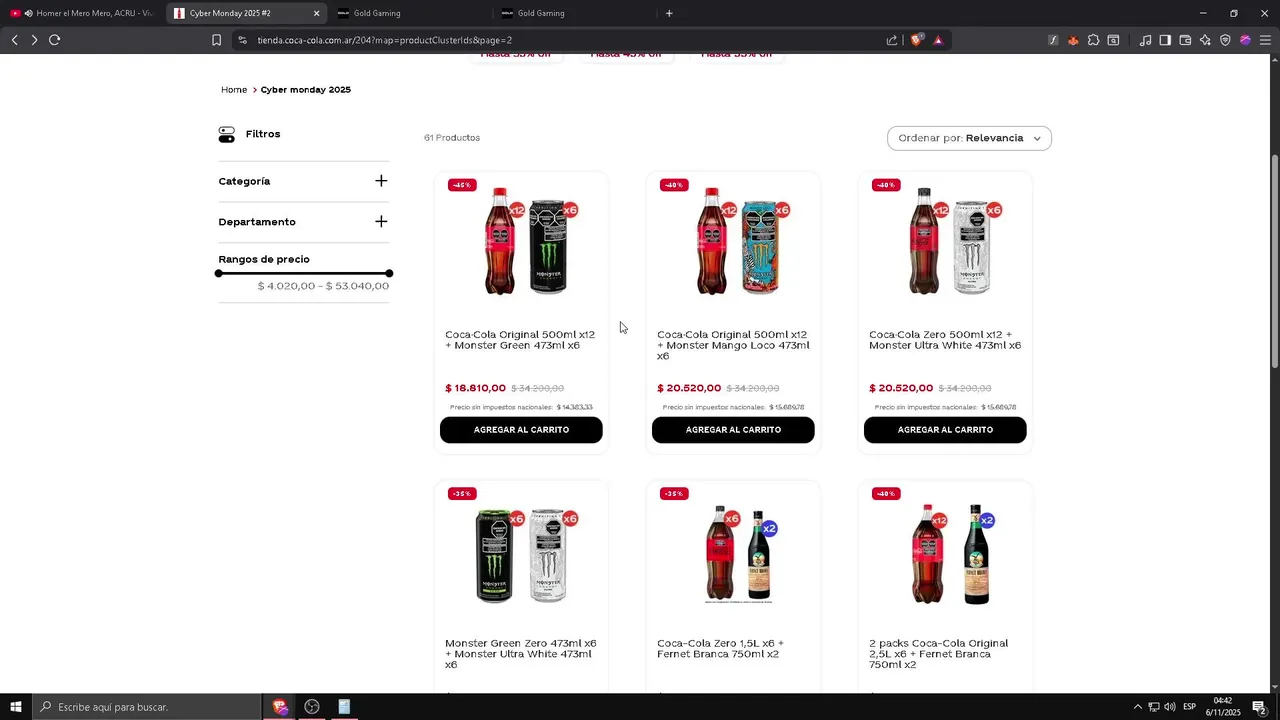Screen dimensions: 1280x720
Task: Add Coca-Cola + Monster Green to cart
Action: tap(521, 430)
